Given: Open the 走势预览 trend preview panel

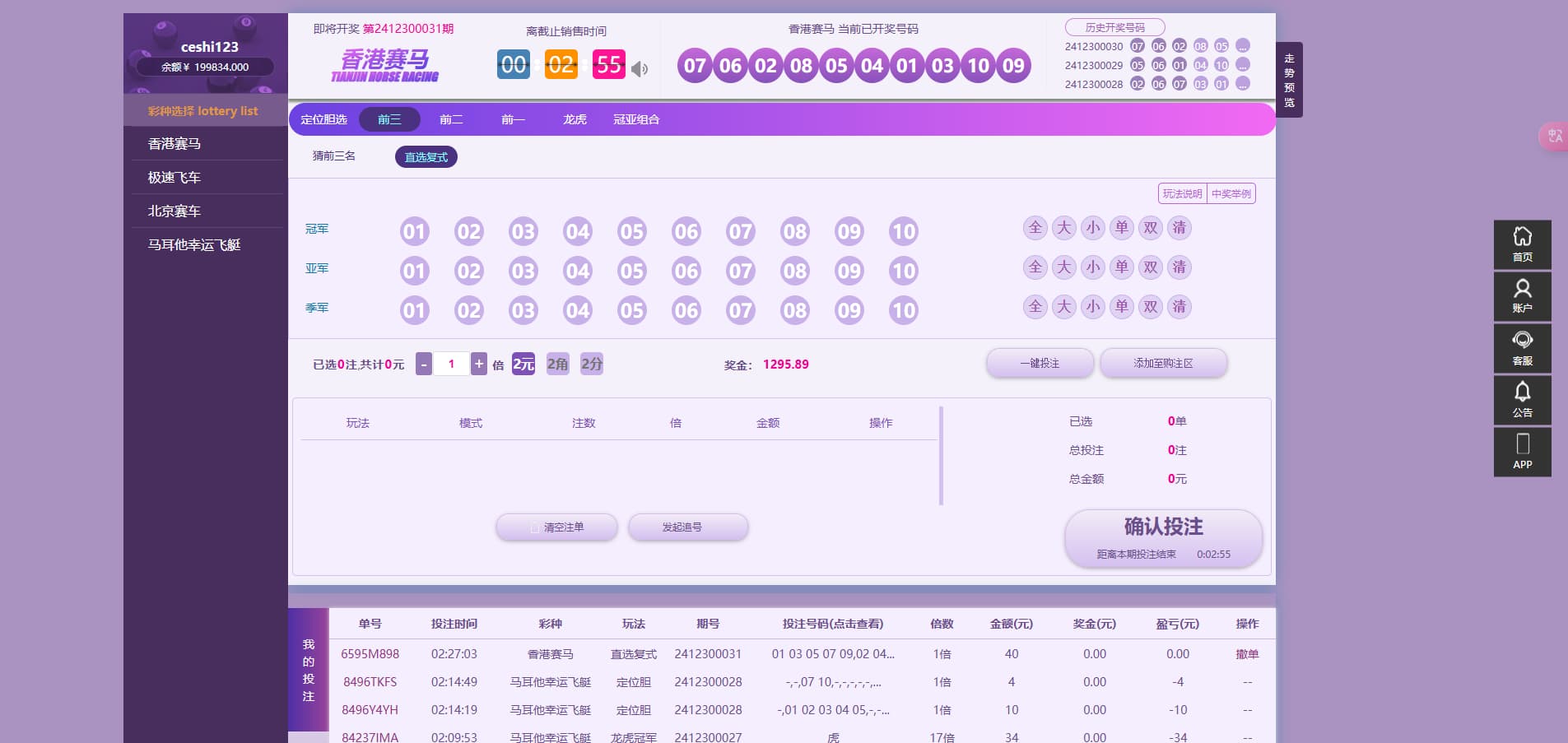Looking at the screenshot, I should [x=1289, y=80].
